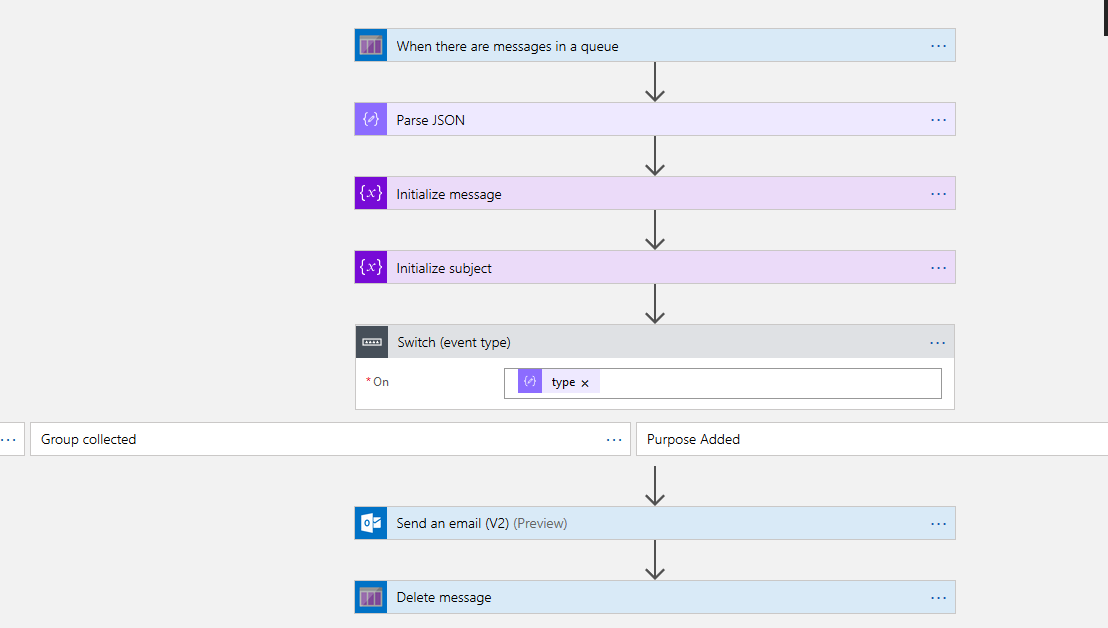The image size is (1108, 628).
Task: Expand the Purpose Added case
Action: point(872,439)
